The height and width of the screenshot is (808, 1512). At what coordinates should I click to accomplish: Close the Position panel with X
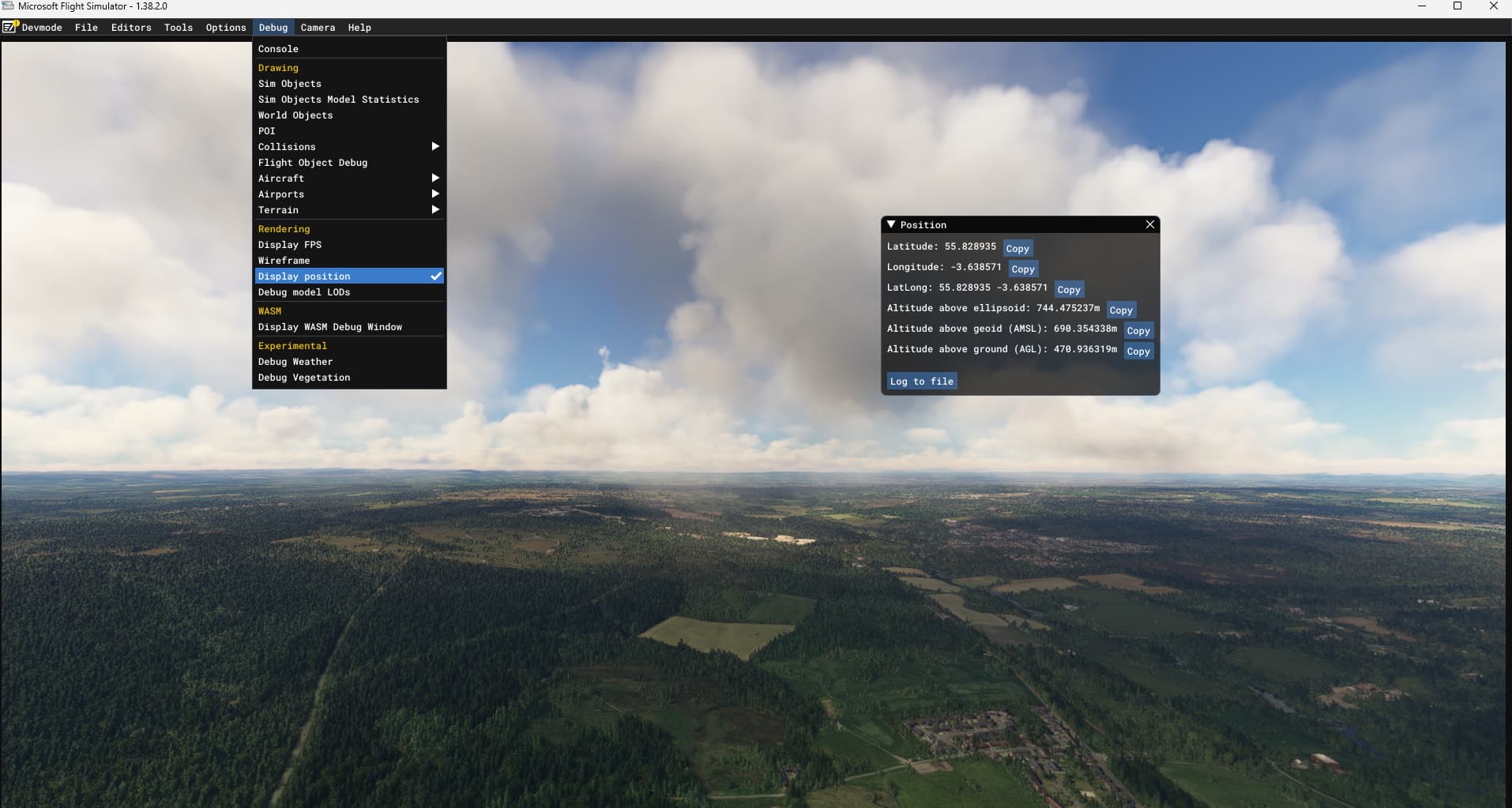(1149, 225)
